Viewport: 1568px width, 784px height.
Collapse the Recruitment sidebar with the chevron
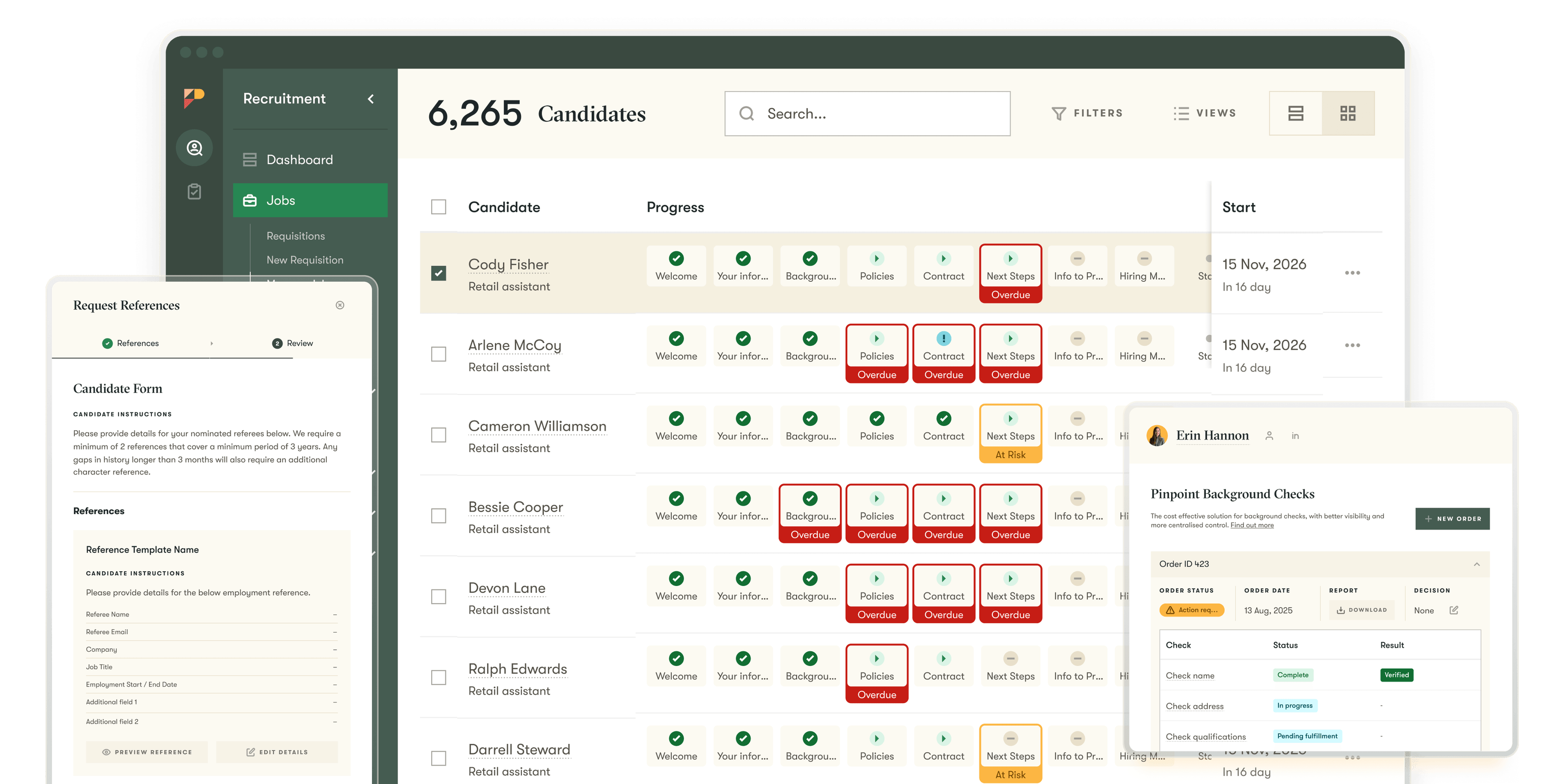[371, 98]
